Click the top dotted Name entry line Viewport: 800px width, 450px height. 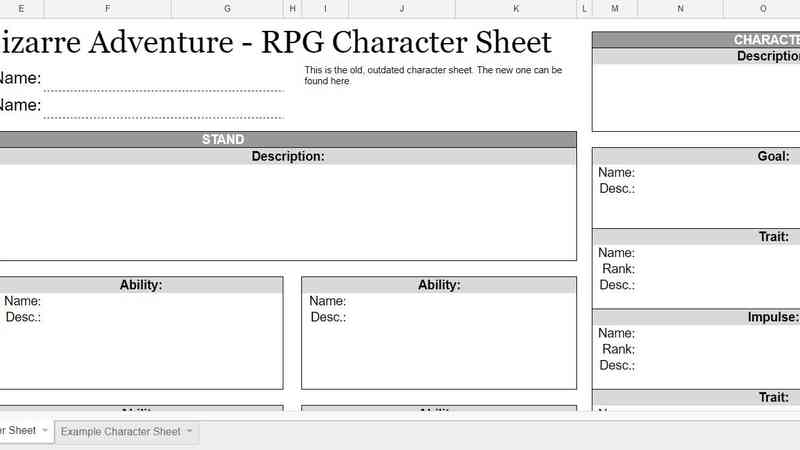[x=163, y=80]
